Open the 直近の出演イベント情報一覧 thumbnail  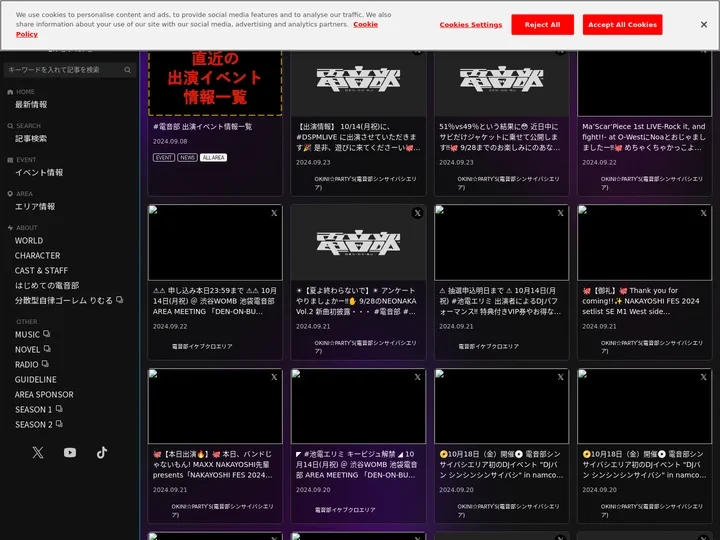point(215,83)
